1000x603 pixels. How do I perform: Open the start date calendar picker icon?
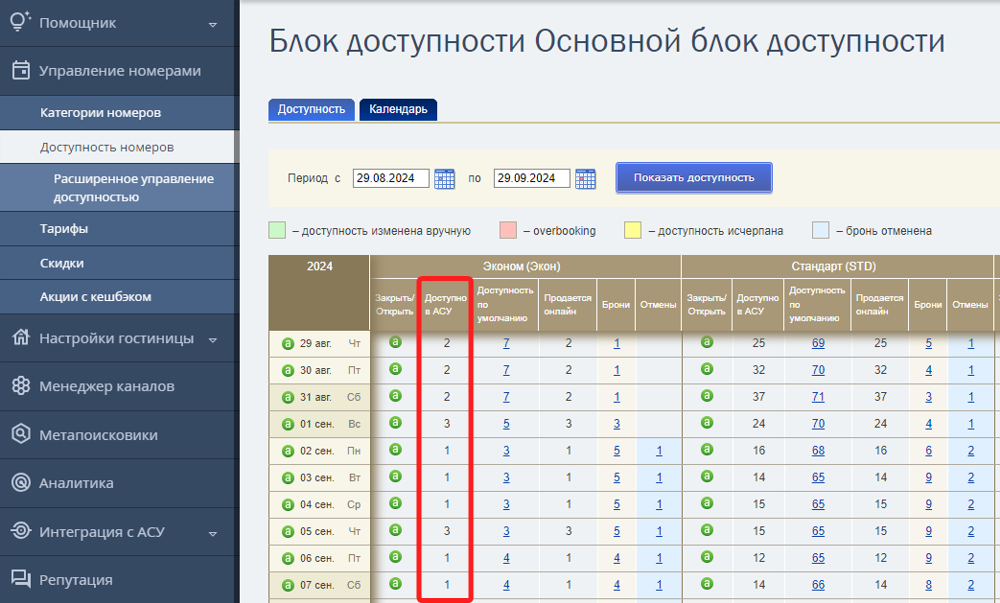pyautogui.click(x=445, y=179)
